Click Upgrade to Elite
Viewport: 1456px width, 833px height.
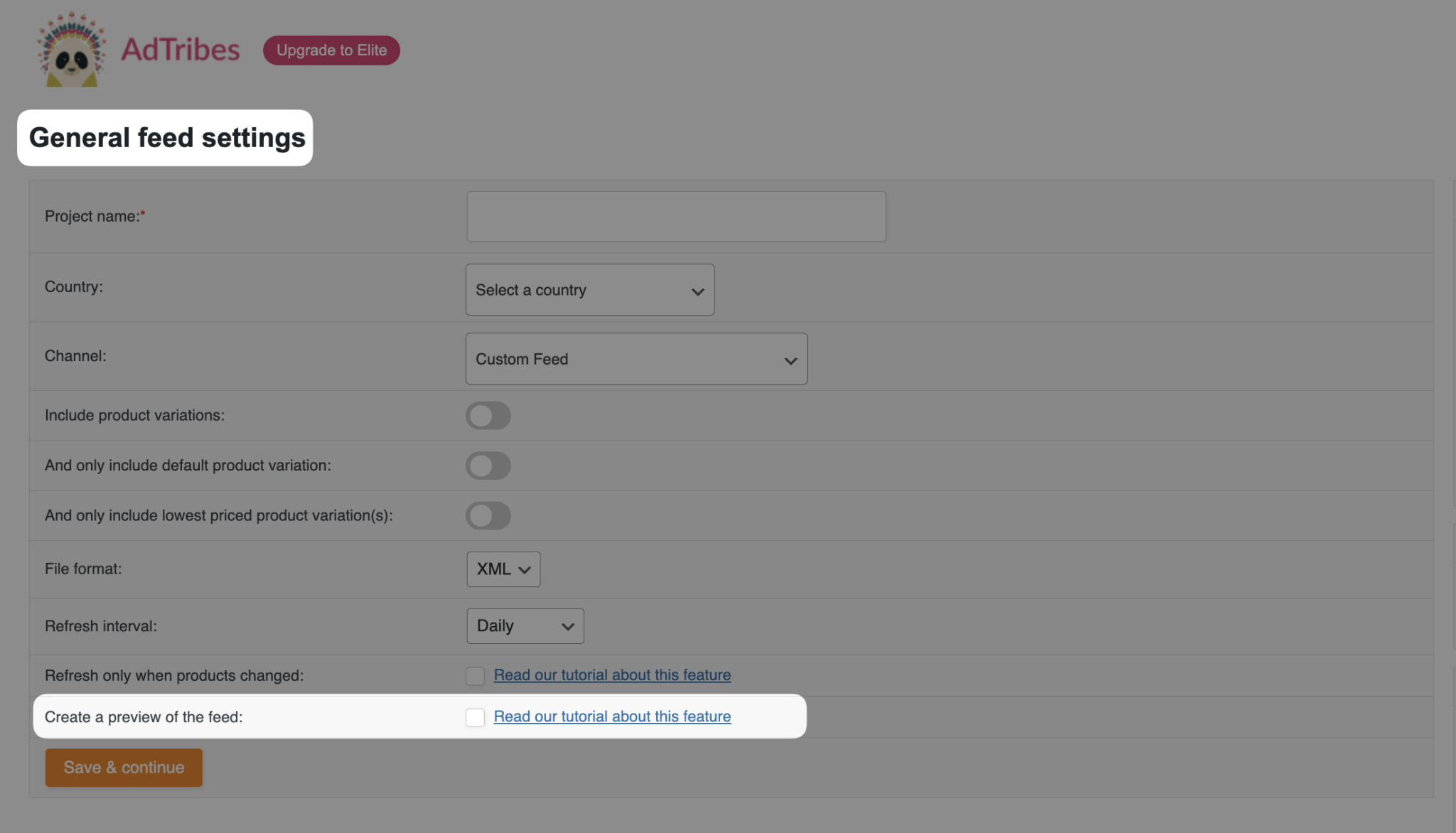coord(331,50)
